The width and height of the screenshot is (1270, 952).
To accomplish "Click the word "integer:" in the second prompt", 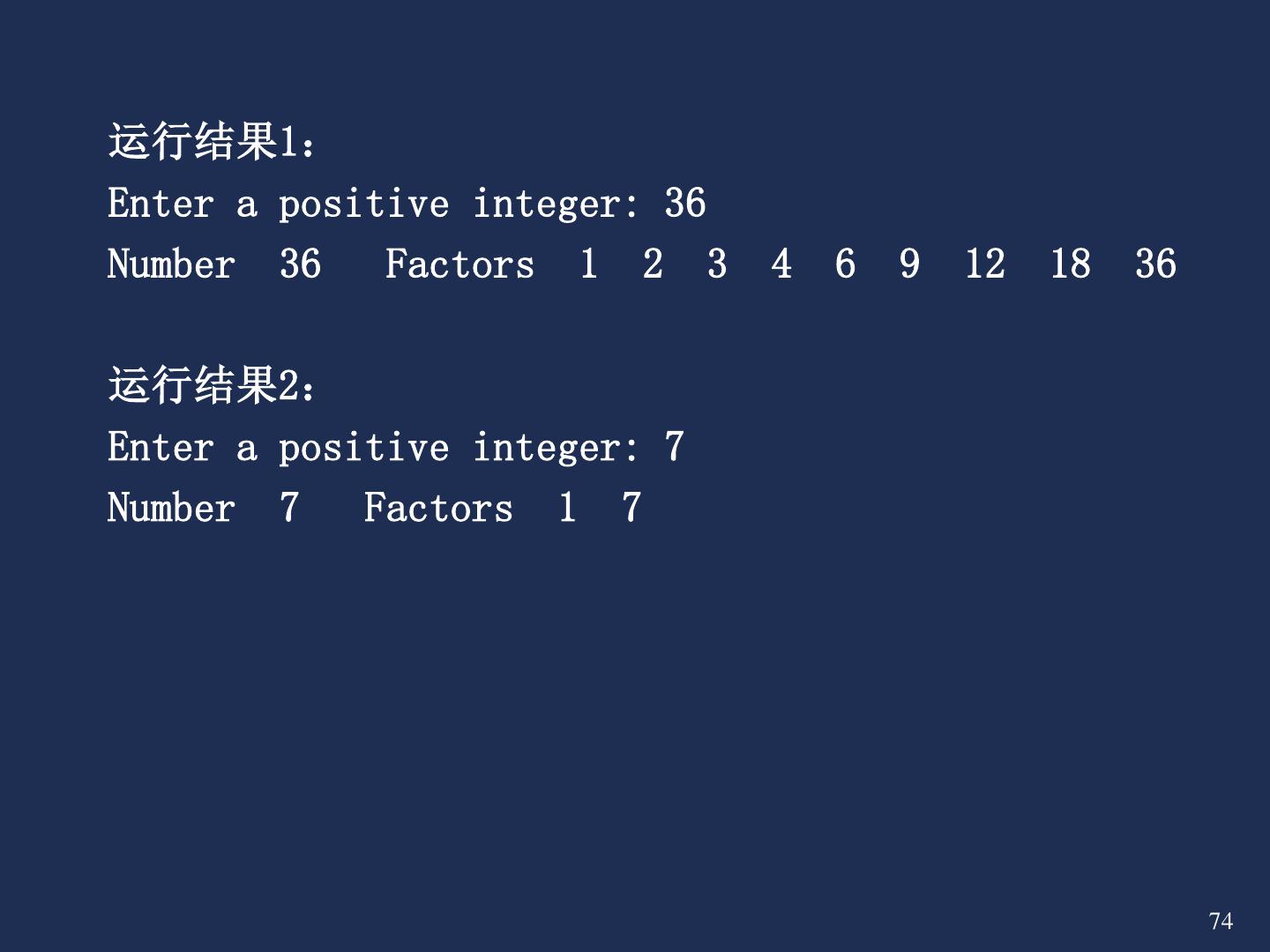I will point(556,447).
